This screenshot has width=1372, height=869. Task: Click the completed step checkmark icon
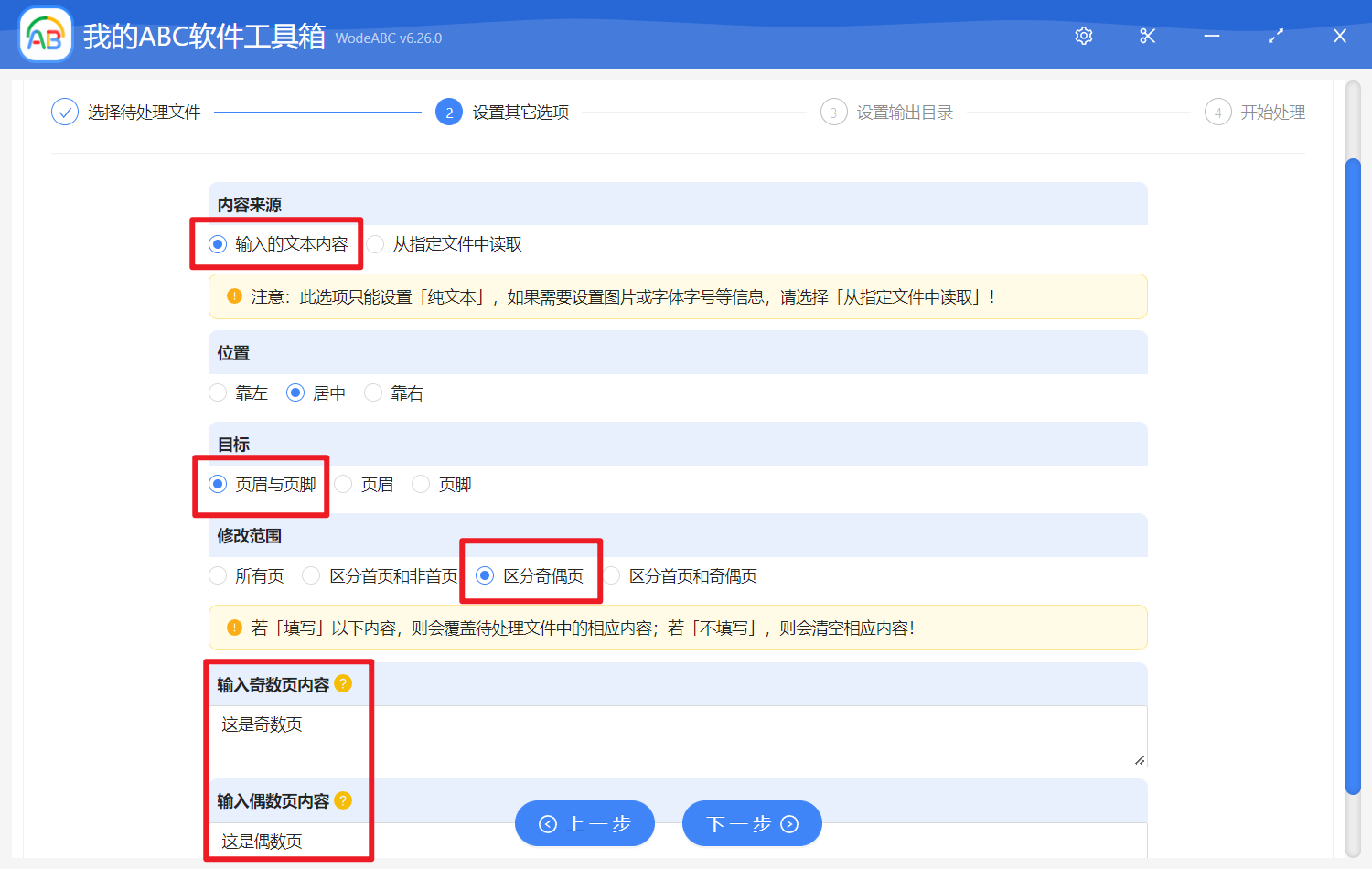[64, 113]
